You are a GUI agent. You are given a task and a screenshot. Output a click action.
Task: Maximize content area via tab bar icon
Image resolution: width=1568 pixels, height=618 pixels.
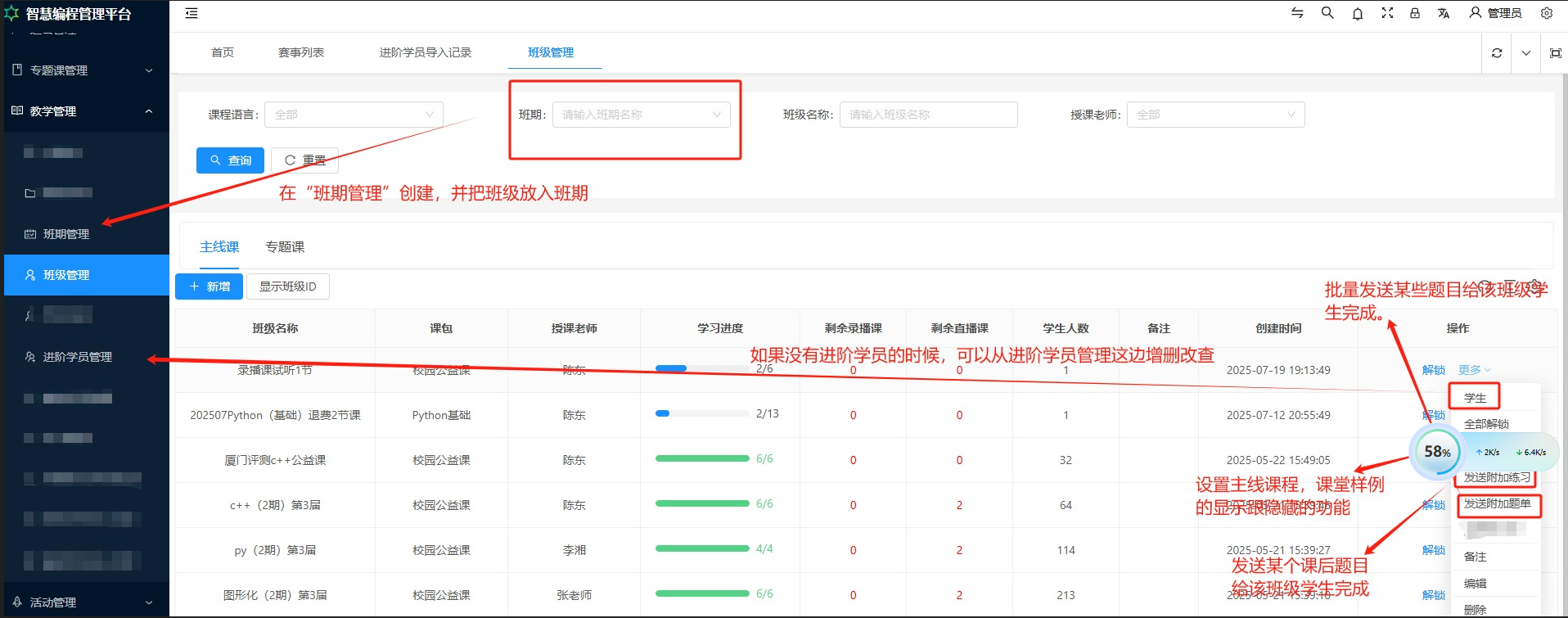[x=1556, y=53]
